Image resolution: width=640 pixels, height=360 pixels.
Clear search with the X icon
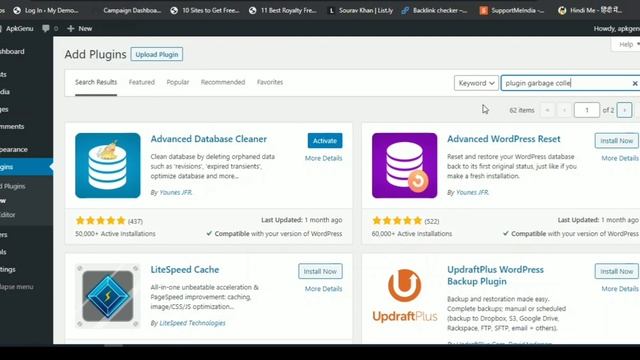pyautogui.click(x=635, y=83)
